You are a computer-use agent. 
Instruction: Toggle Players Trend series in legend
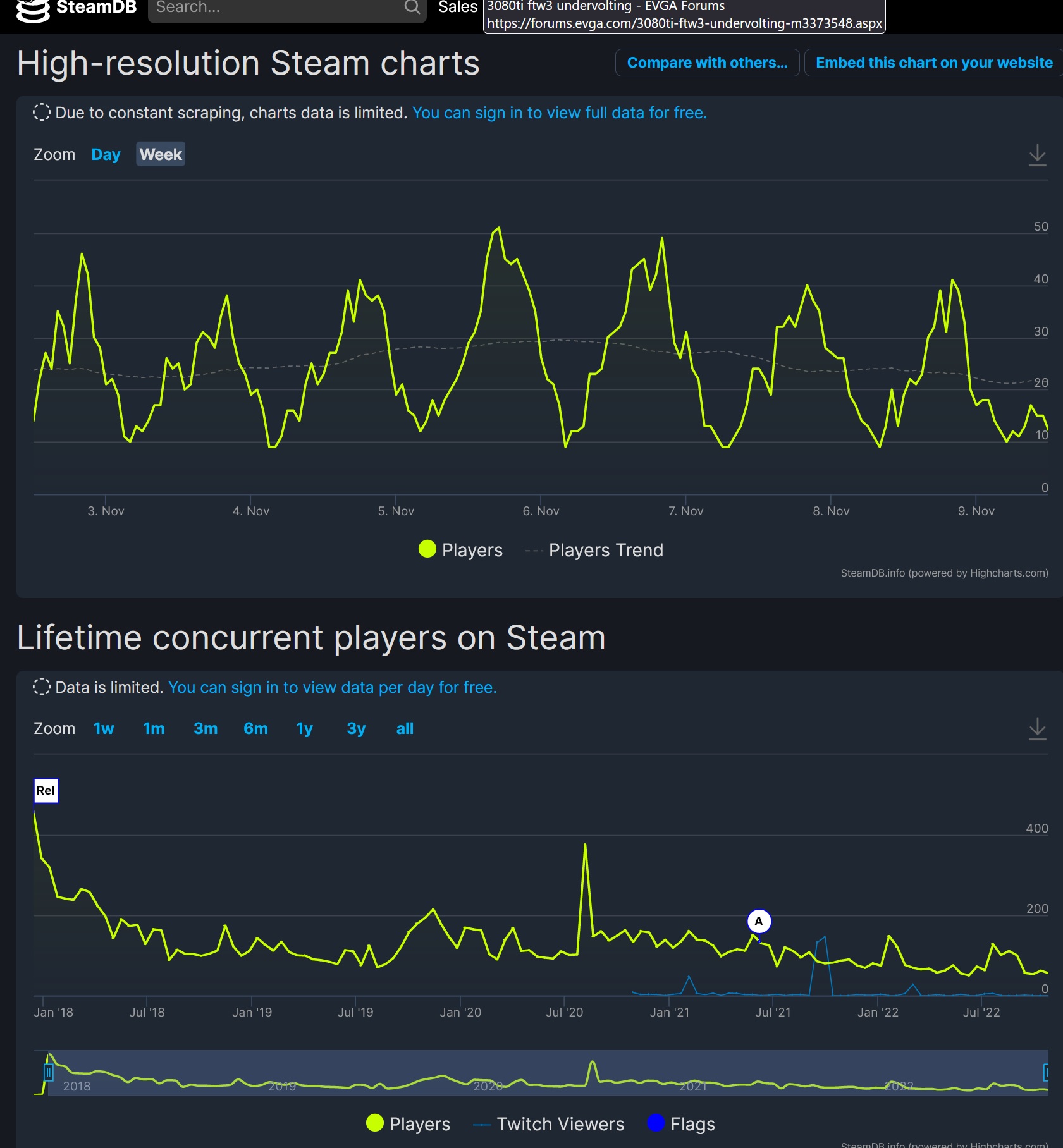coord(594,550)
